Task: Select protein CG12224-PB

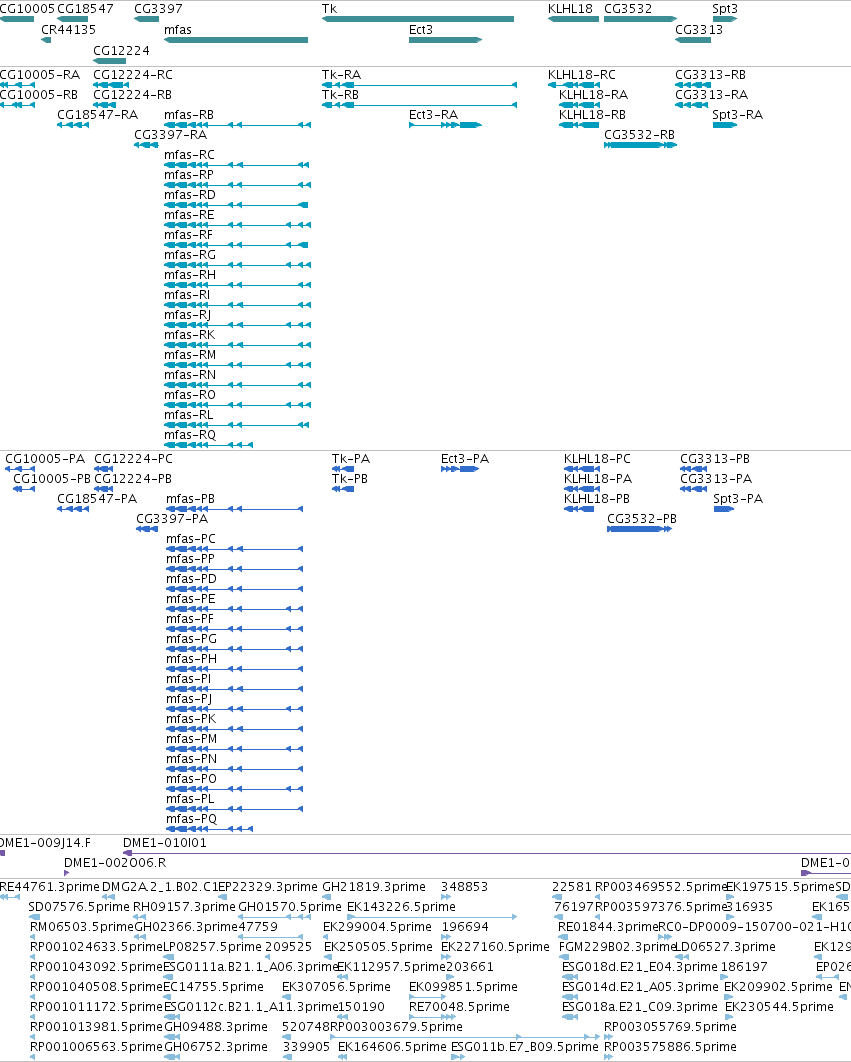Action: pyautogui.click(x=133, y=479)
